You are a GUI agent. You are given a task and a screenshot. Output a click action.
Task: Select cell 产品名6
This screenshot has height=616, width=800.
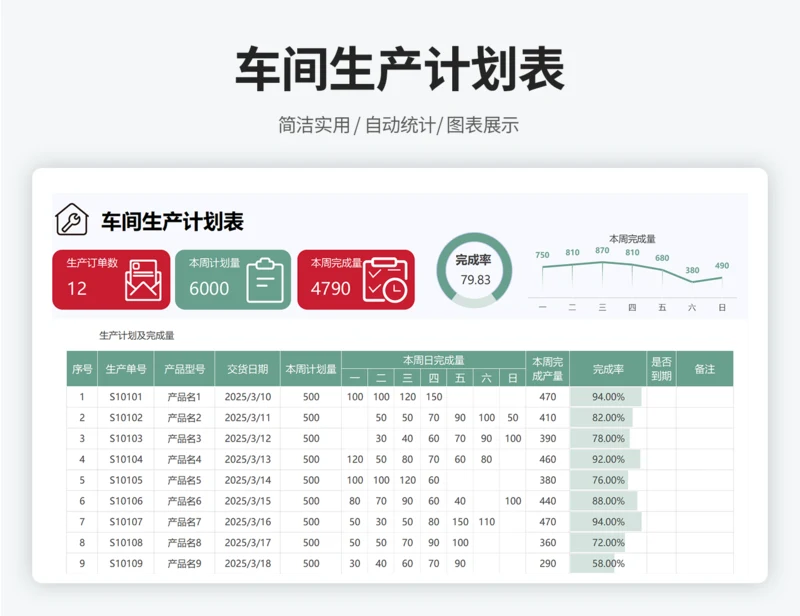[x=185, y=501]
